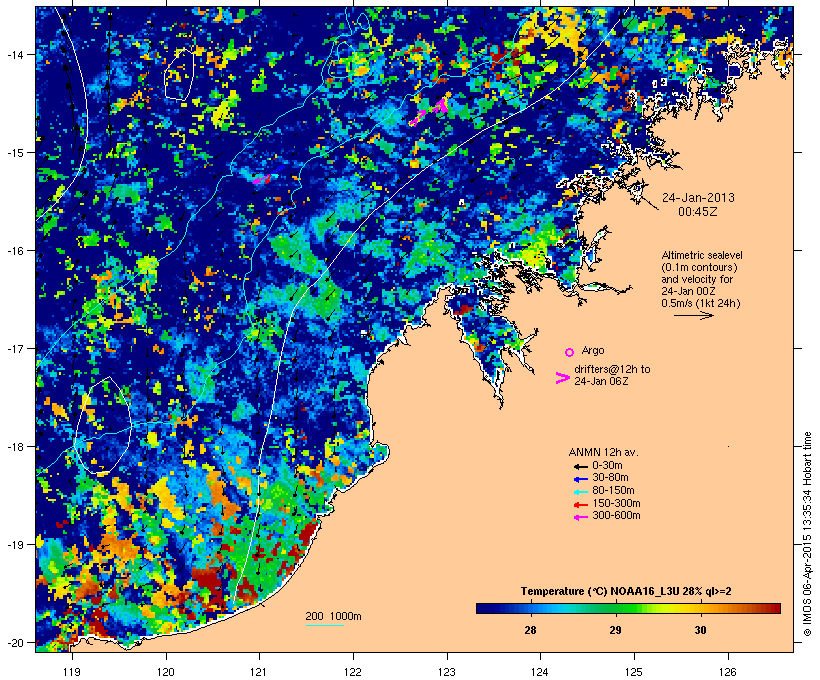Click the magenta Argo circle legend marker
The image size is (820, 680).
click(570, 352)
